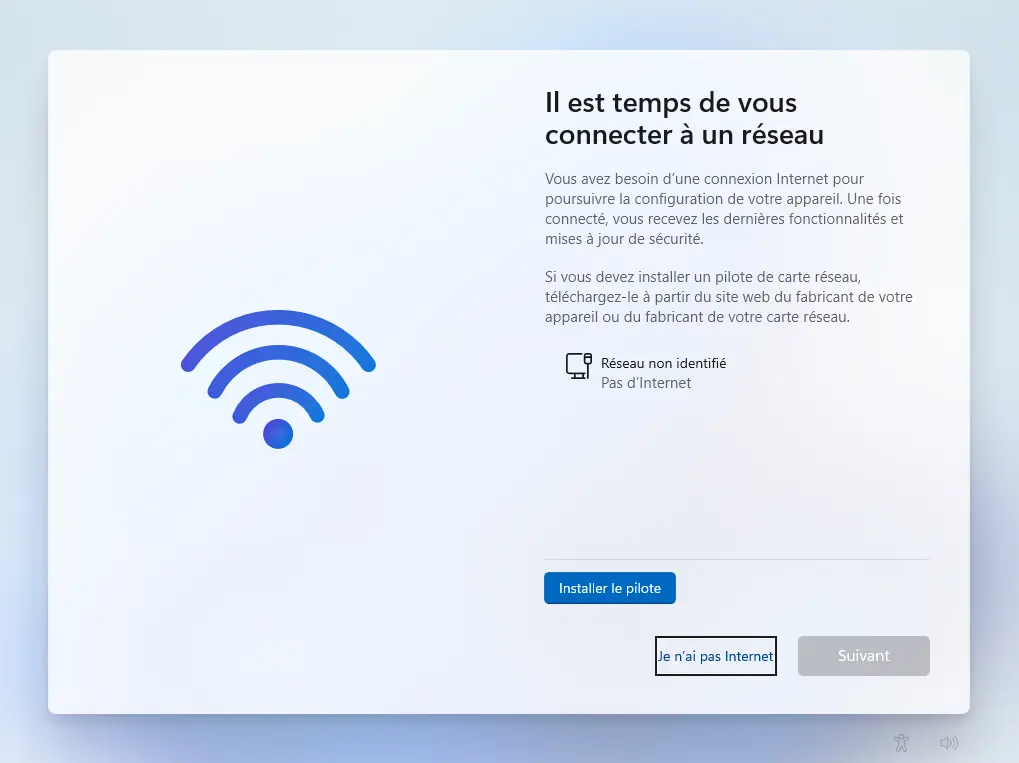The image size is (1019, 763).
Task: Click the dot of the Wi-Fi symbol
Action: click(278, 433)
